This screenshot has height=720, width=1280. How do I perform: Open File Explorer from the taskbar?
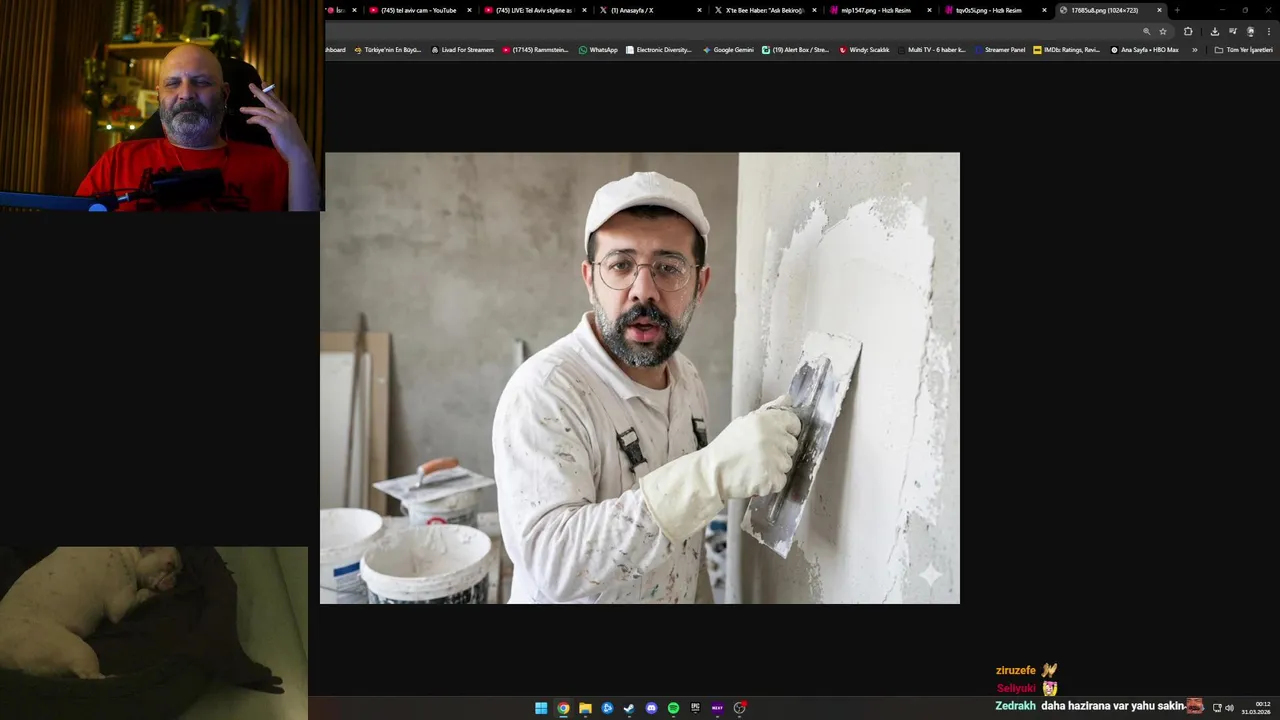click(585, 708)
